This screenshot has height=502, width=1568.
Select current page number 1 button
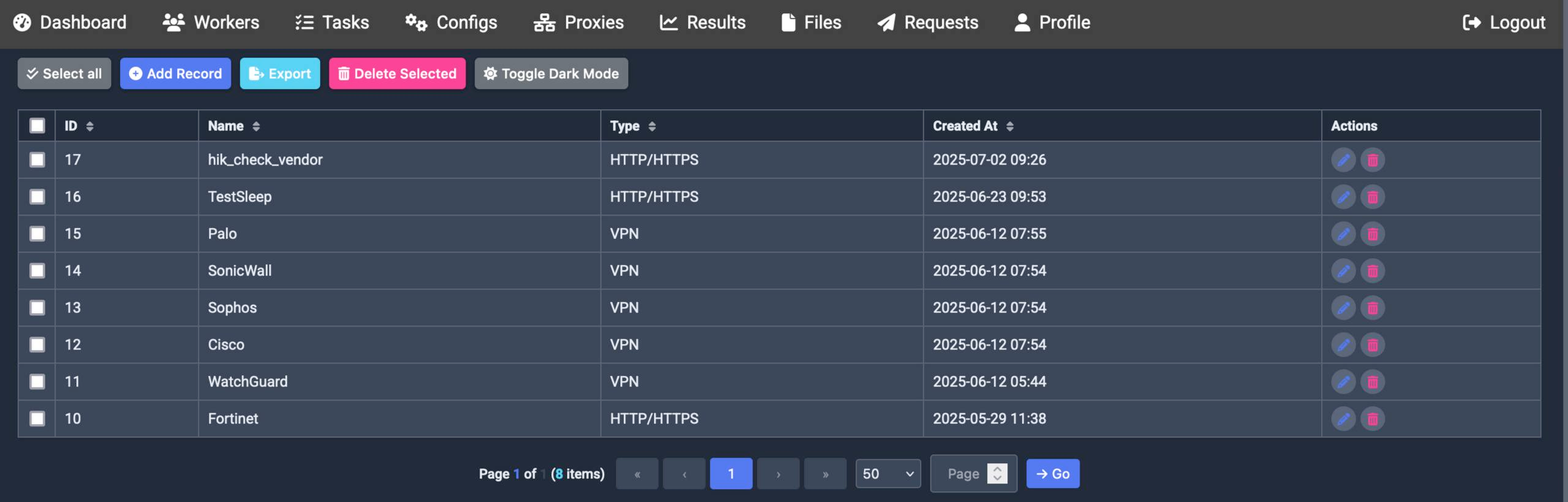click(731, 474)
